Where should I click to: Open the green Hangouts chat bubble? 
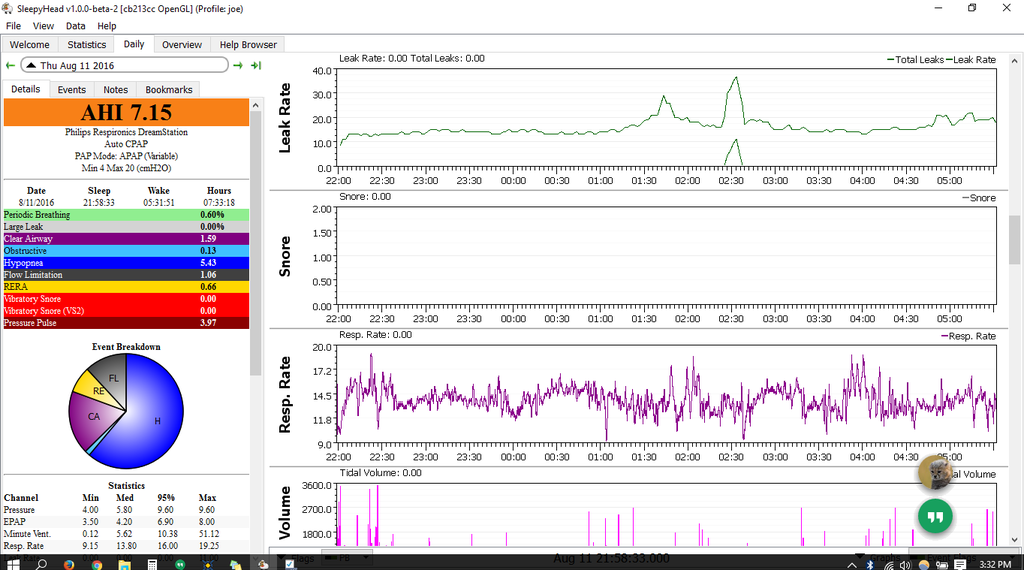(935, 517)
